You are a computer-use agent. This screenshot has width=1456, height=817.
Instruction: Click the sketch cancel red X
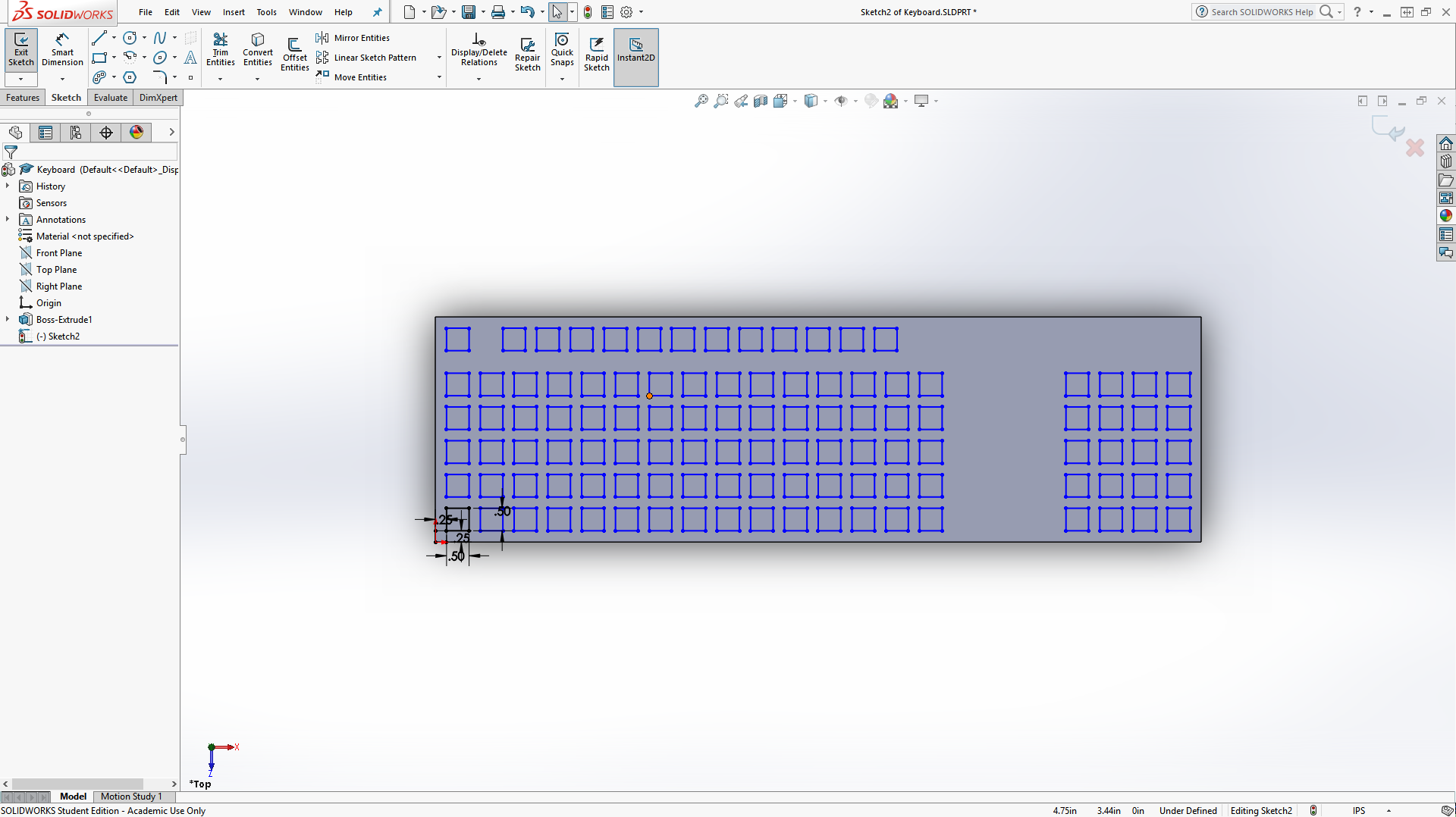1414,148
